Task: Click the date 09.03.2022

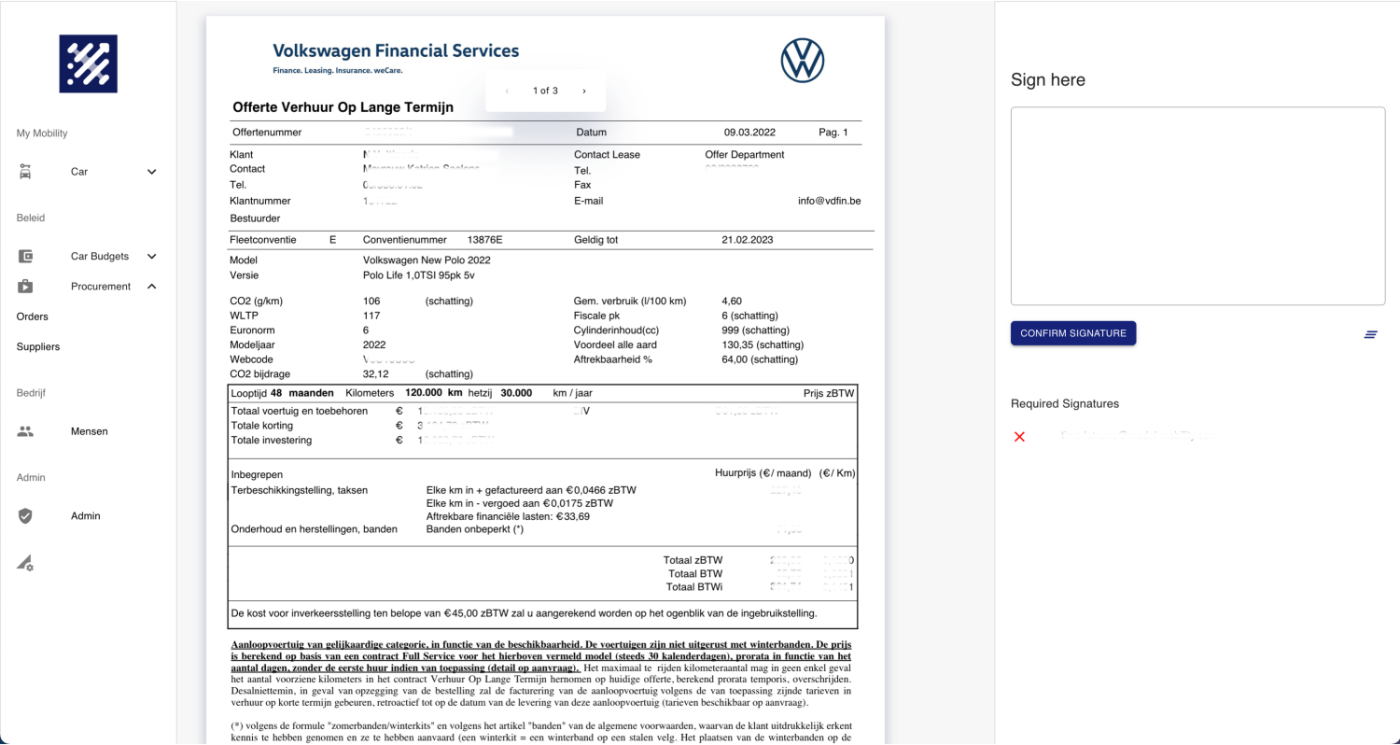Action: (750, 132)
